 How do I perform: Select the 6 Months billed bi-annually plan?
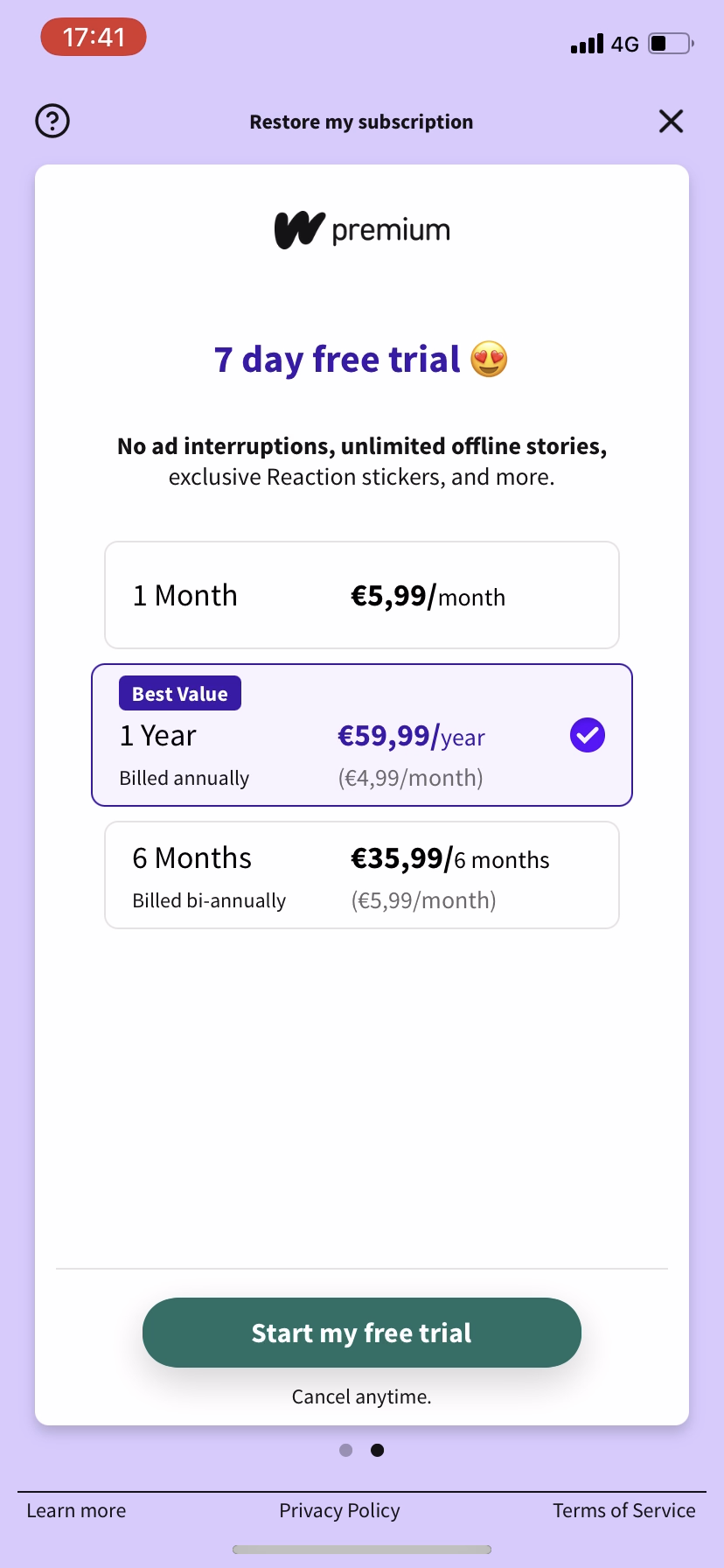361,875
